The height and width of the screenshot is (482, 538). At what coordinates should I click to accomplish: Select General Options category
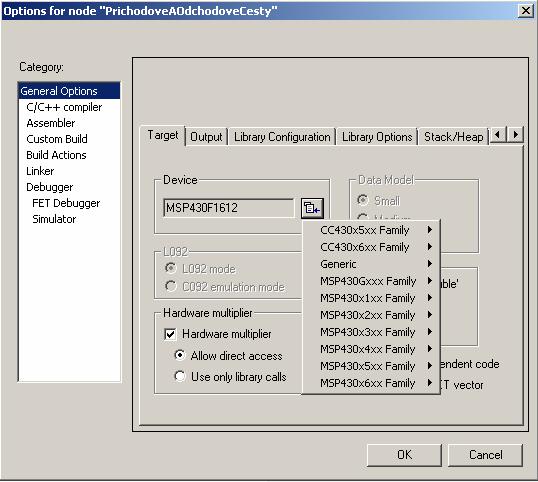click(x=69, y=91)
